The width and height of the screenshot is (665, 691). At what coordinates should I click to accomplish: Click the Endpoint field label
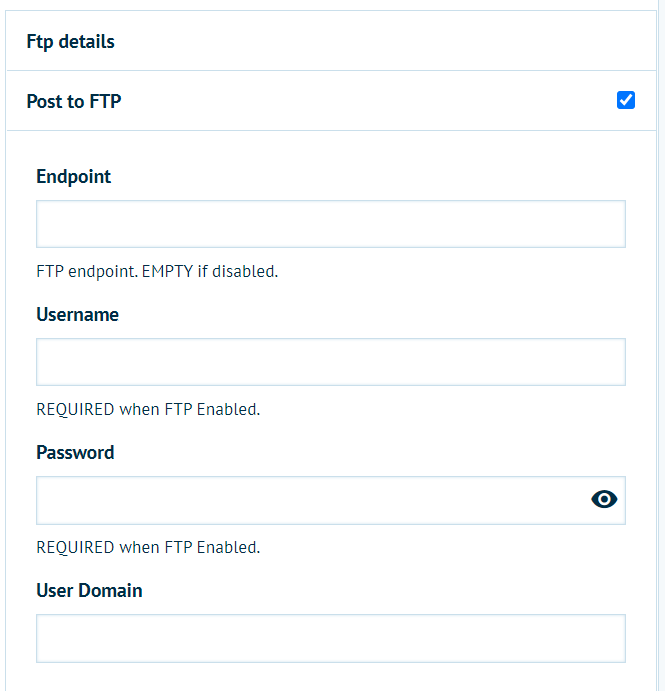click(x=74, y=177)
